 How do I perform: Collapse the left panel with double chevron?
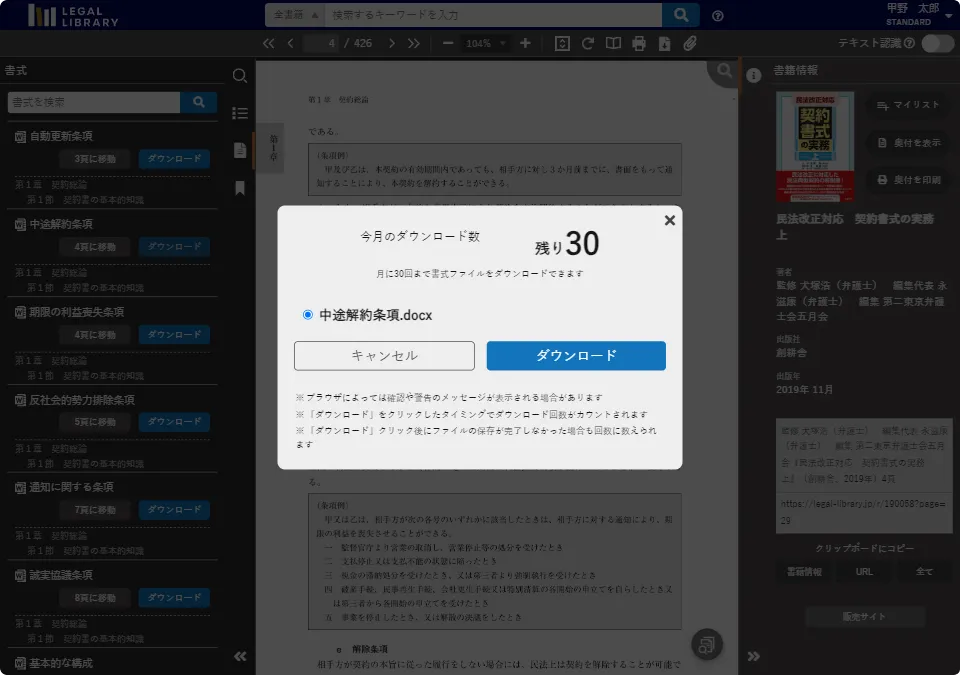[x=240, y=657]
